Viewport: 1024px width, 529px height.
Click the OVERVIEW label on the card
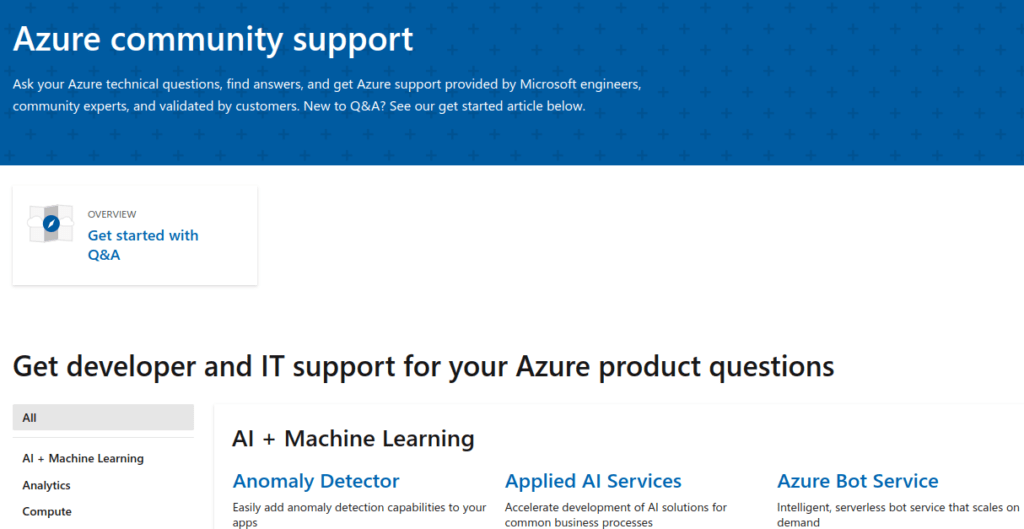click(x=112, y=214)
